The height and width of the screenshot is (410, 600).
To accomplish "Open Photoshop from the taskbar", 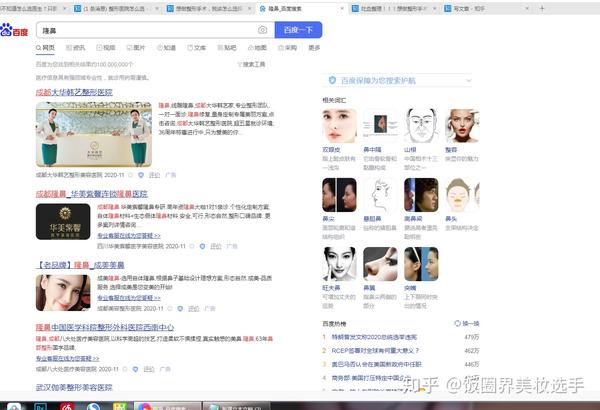I will (40, 407).
